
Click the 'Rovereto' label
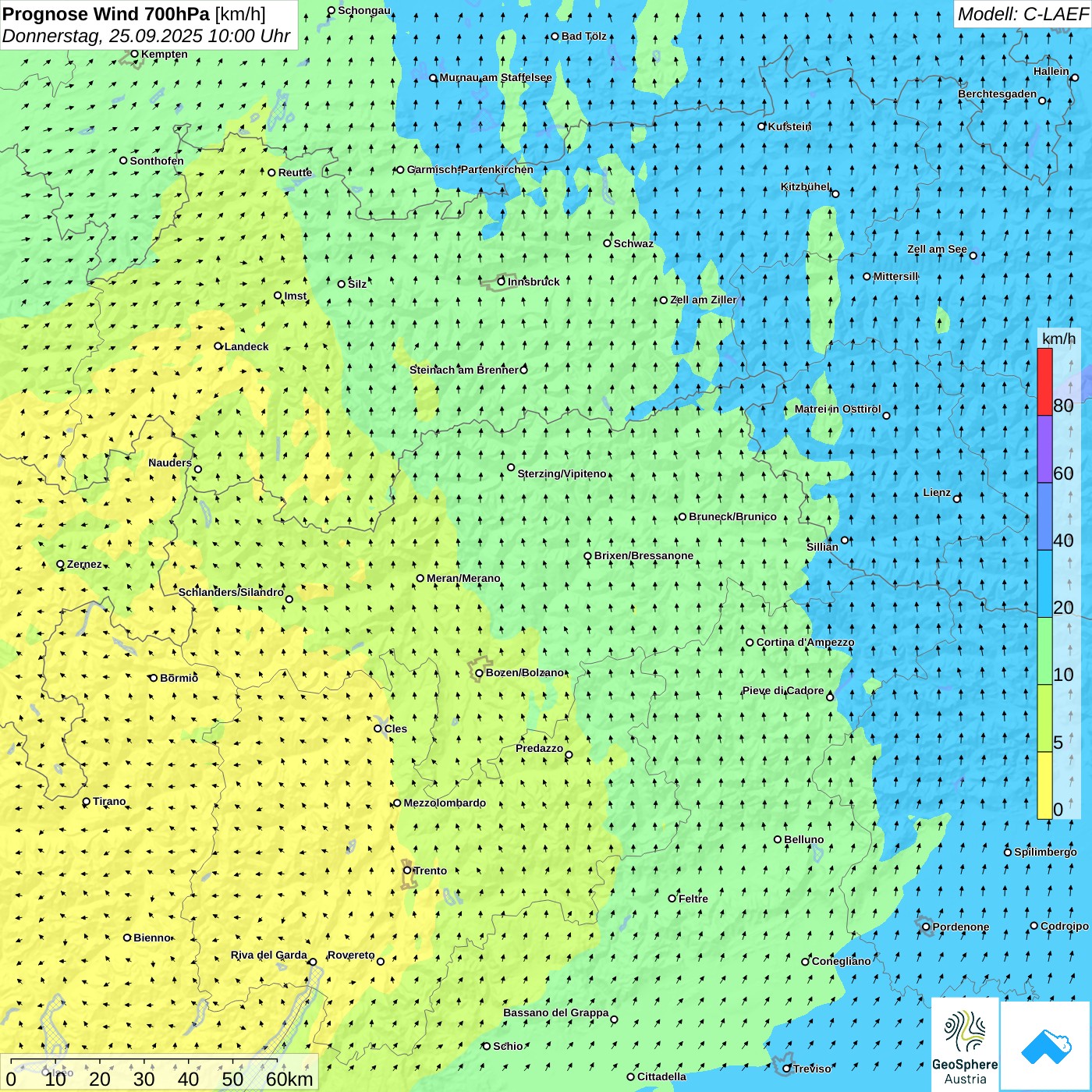tap(351, 955)
